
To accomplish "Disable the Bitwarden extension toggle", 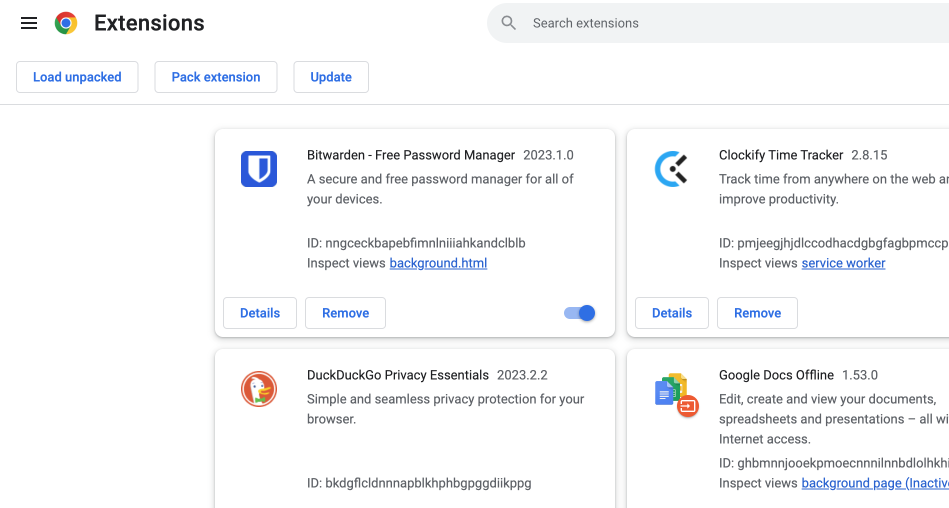I will point(580,313).
